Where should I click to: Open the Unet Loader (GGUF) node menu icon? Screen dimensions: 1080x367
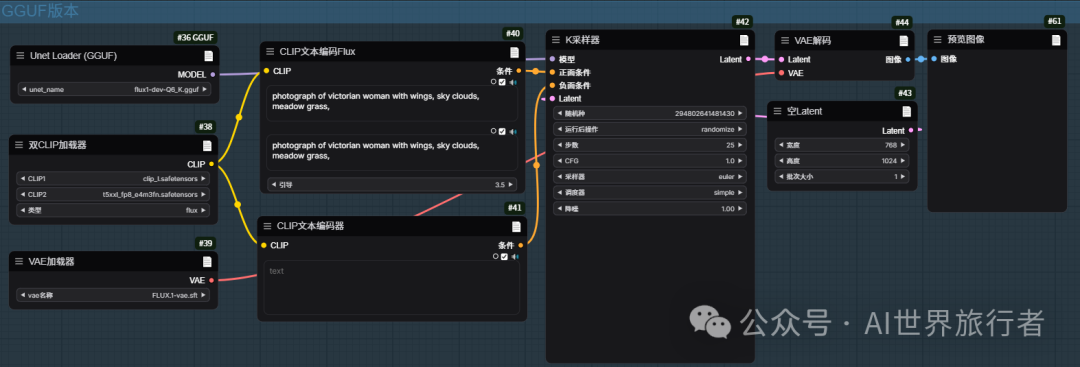[x=21, y=56]
